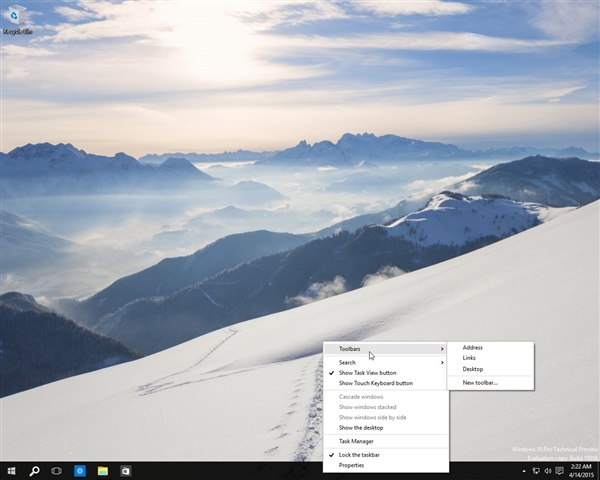Open Task Manager from context menu
This screenshot has height=480, width=600.
[356, 441]
